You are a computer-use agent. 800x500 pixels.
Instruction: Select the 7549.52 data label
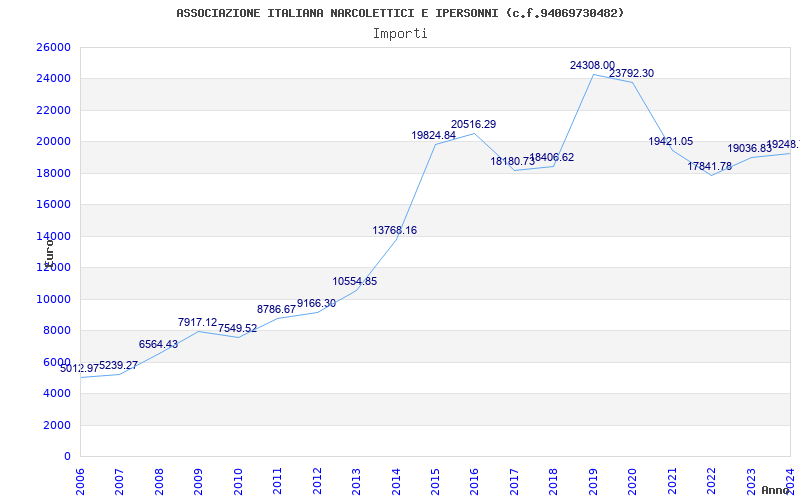tap(237, 329)
